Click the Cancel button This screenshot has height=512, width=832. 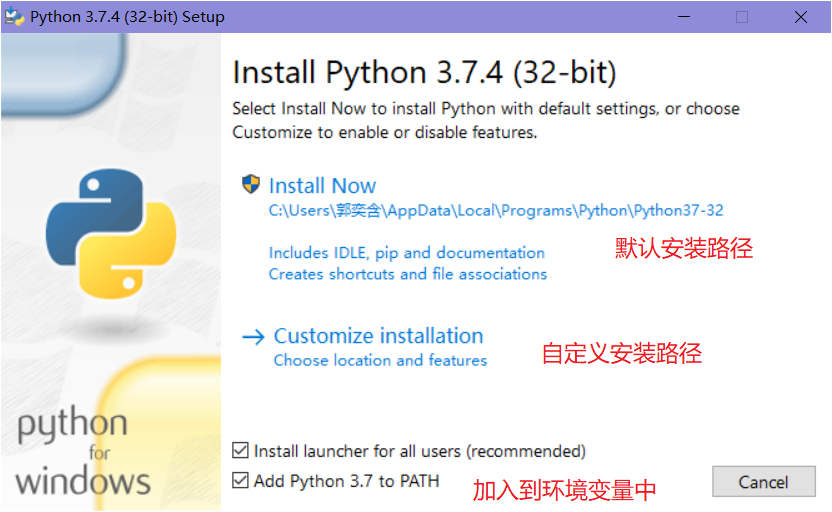pos(764,482)
